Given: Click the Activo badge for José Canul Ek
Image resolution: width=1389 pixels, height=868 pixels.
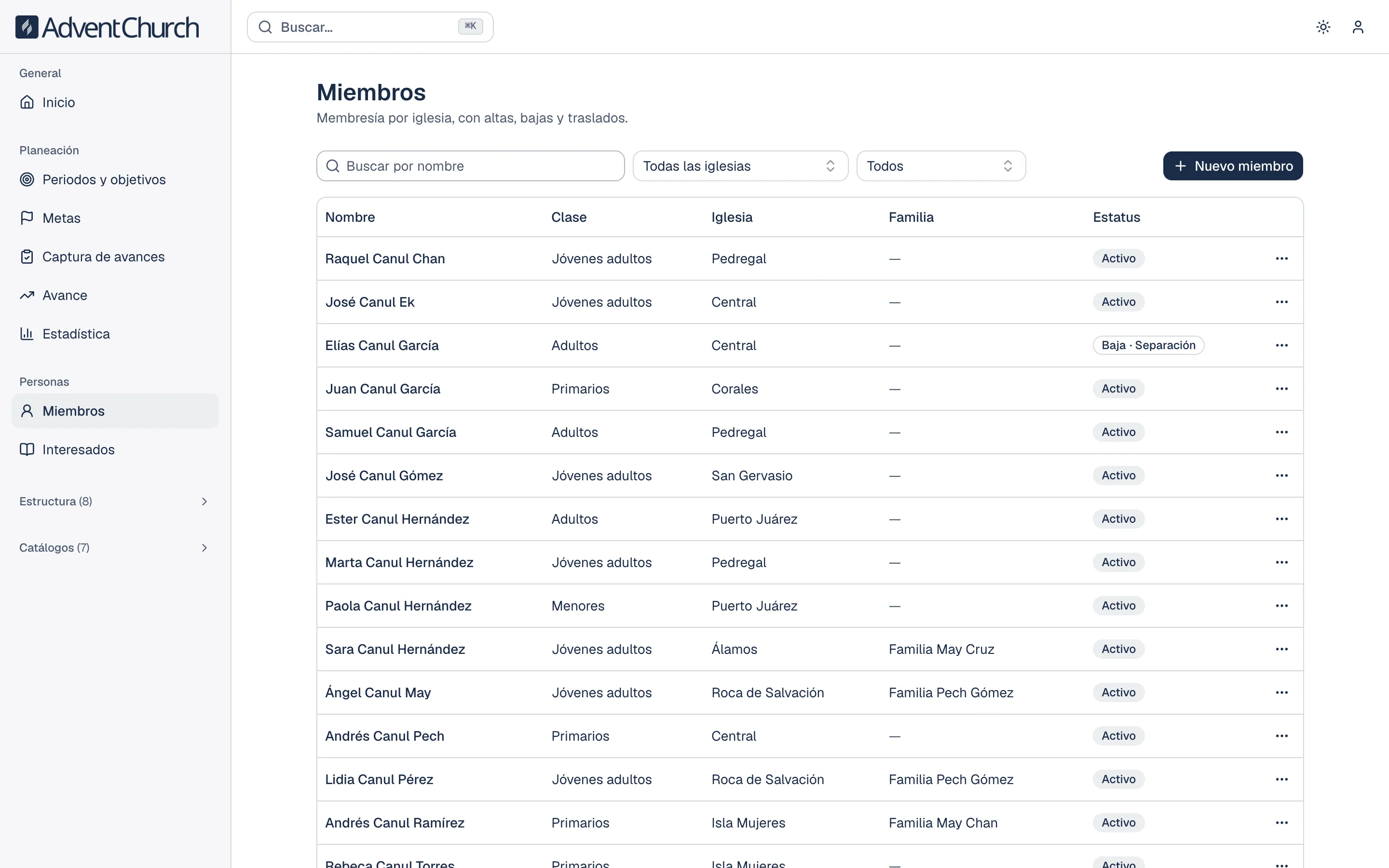Looking at the screenshot, I should click(1118, 302).
